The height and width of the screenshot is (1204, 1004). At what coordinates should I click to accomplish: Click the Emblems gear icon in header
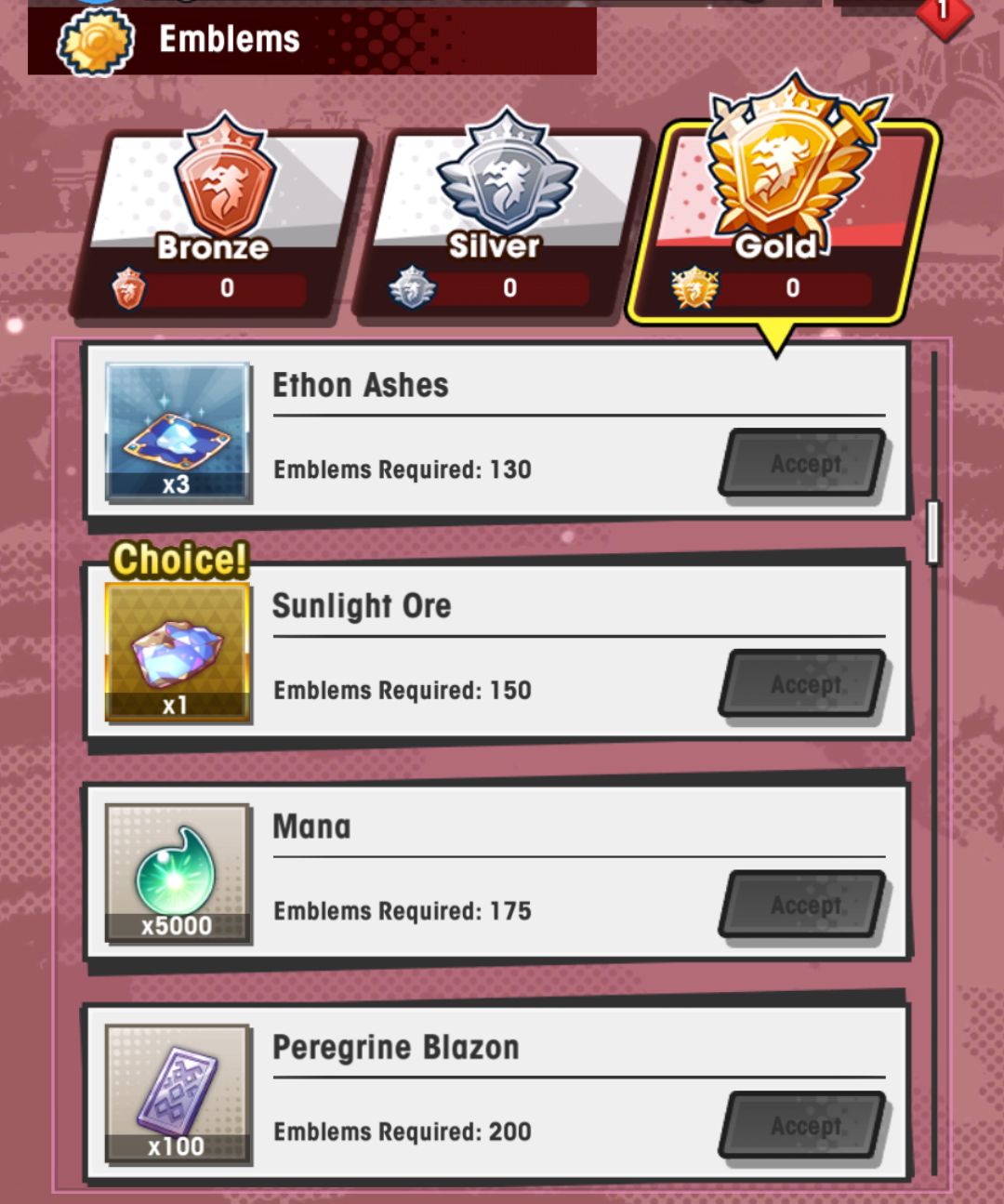[97, 41]
